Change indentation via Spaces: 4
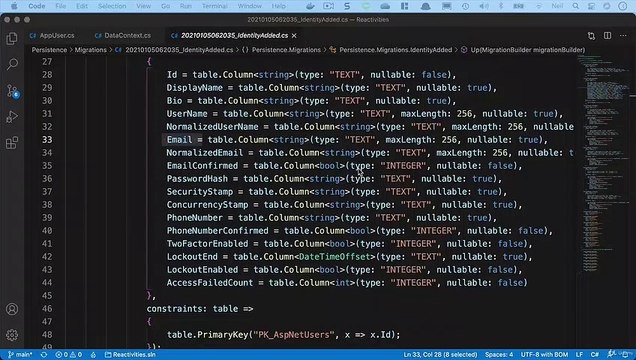This screenshot has width=636, height=360. tap(499, 355)
